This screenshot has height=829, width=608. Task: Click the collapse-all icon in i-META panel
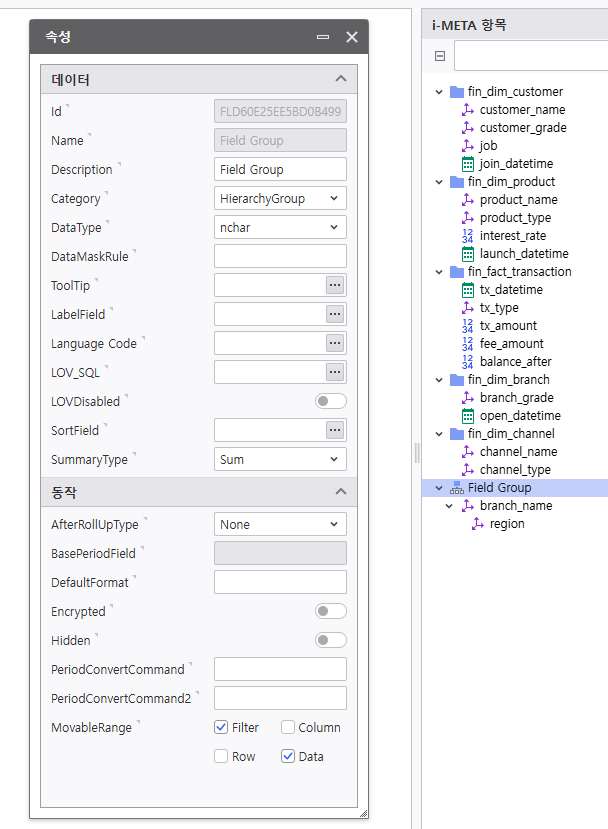440,56
